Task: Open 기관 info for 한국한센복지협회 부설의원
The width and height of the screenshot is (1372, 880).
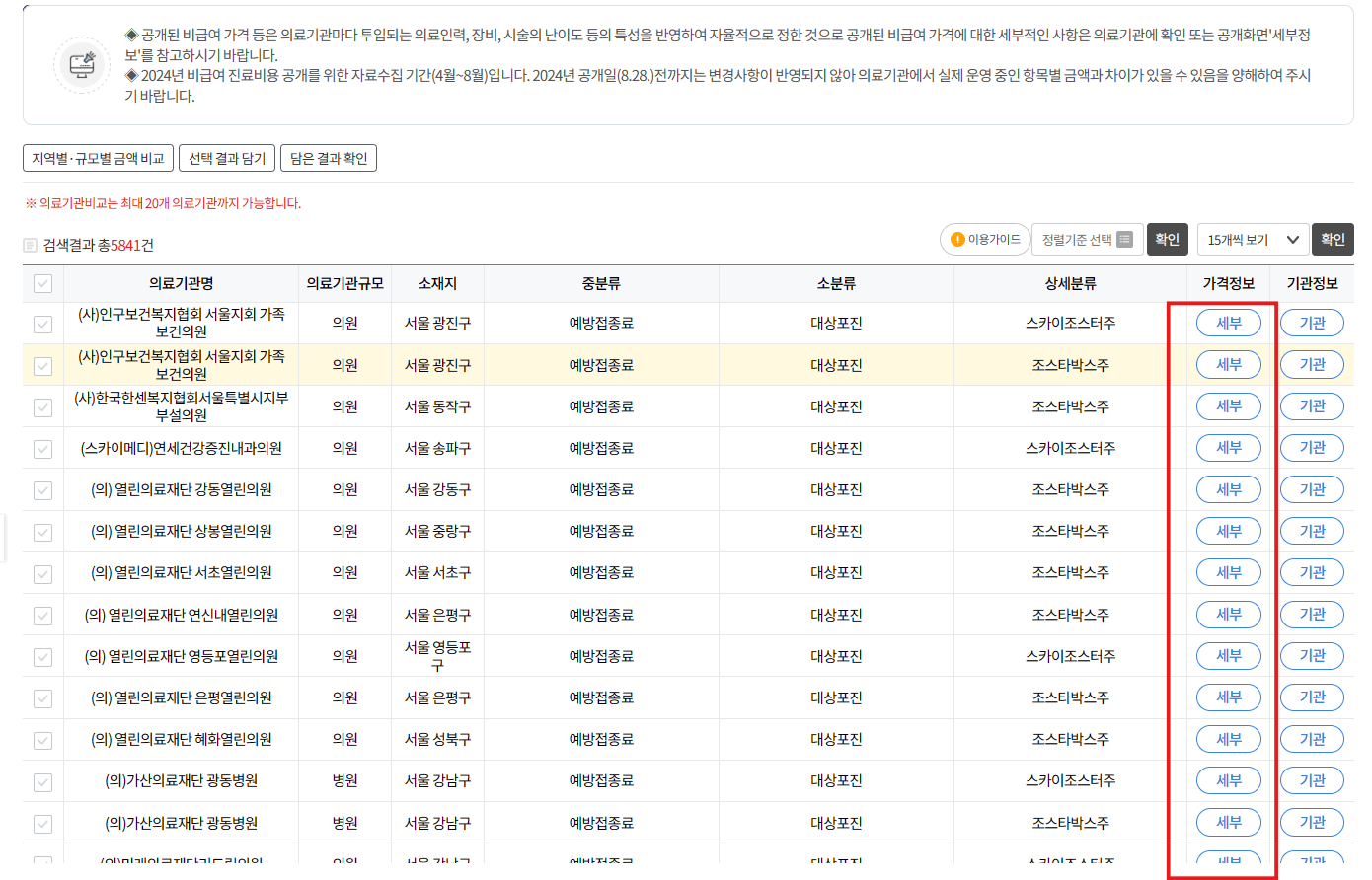Action: [x=1312, y=405]
